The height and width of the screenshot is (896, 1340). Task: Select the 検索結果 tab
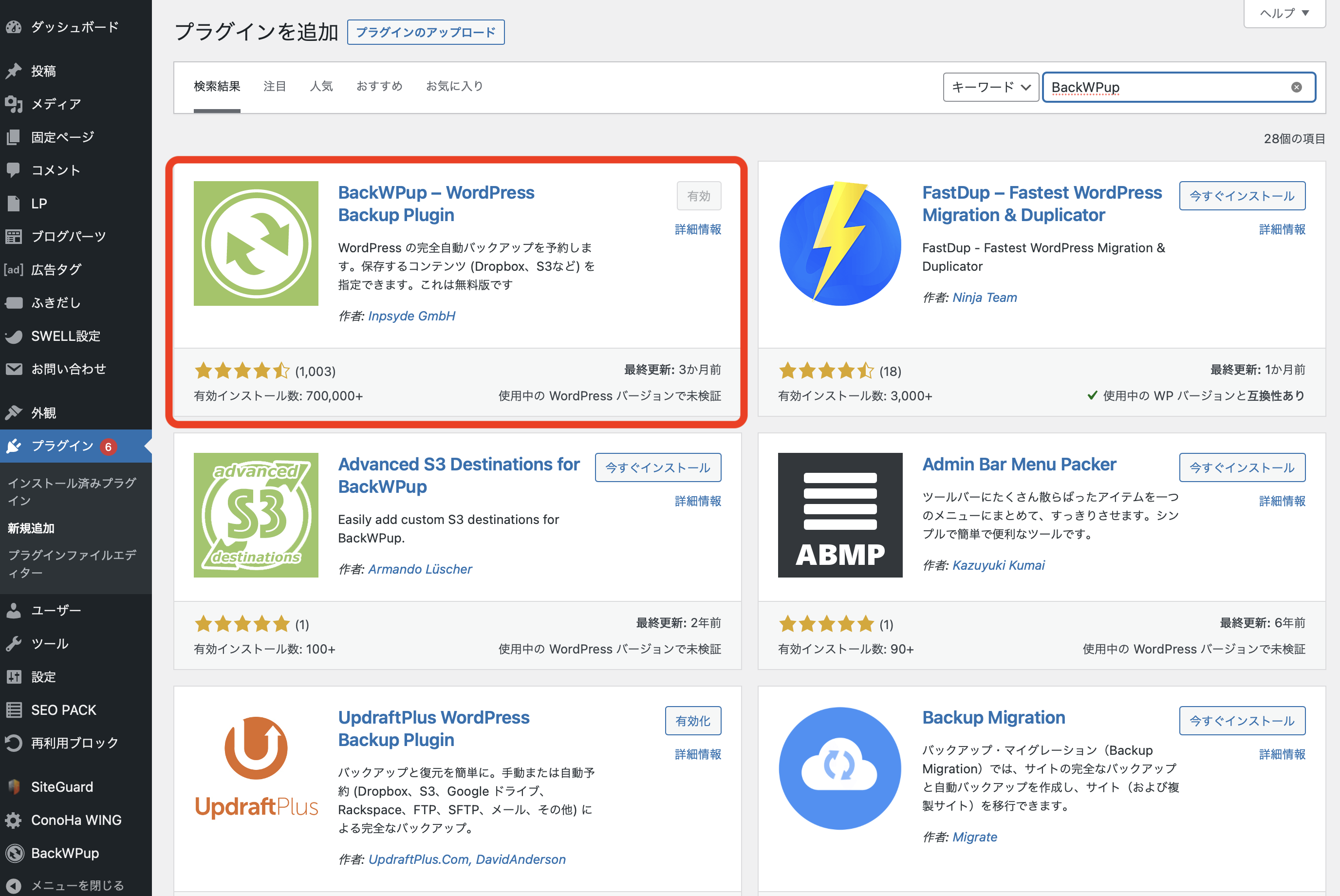217,86
